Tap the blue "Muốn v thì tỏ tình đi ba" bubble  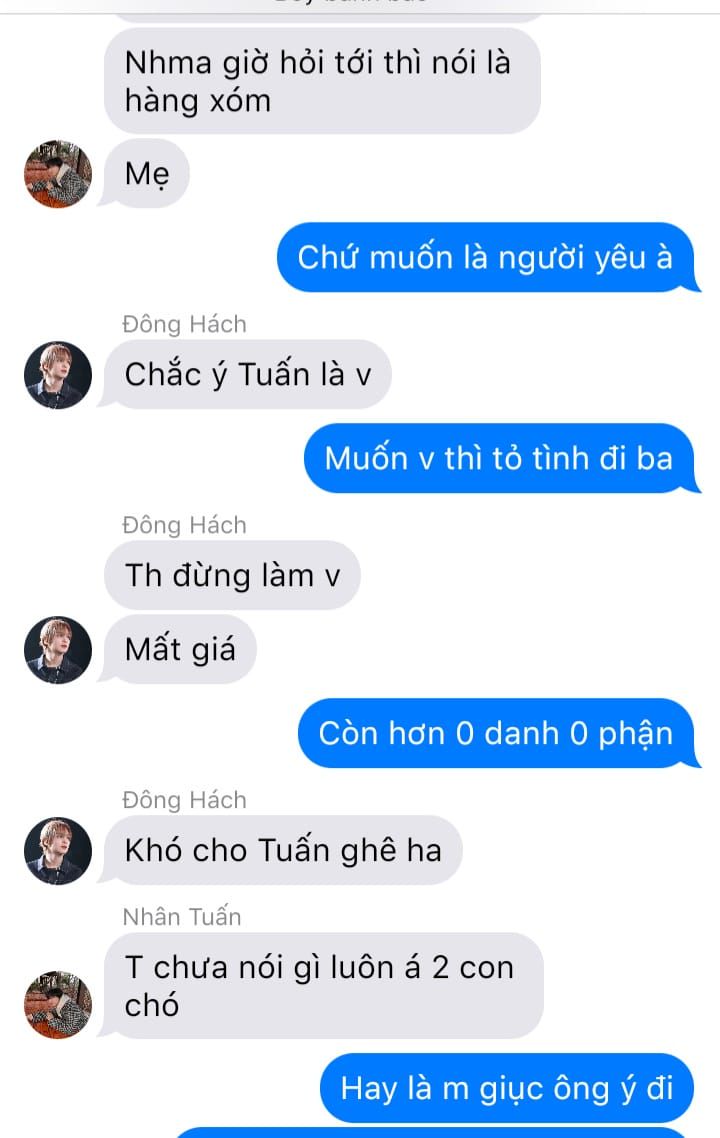click(499, 459)
